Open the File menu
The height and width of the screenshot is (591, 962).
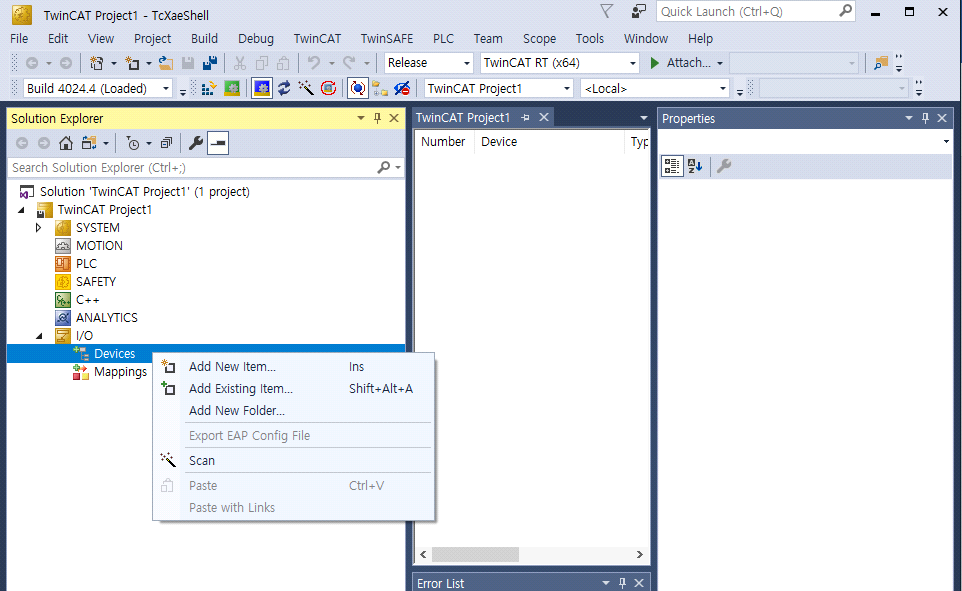[x=19, y=39]
